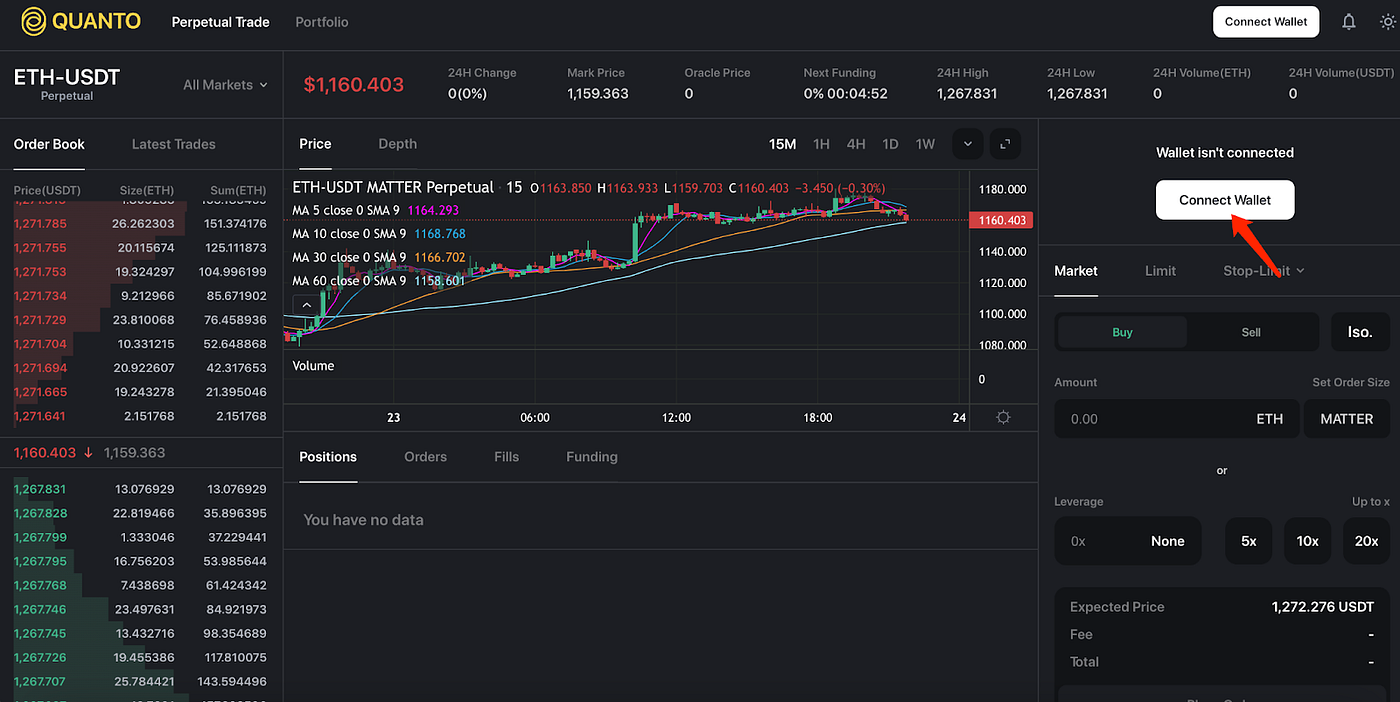The image size is (1400, 702).
Task: Click the MA 10 indicator legend
Action: pyautogui.click(x=379, y=234)
